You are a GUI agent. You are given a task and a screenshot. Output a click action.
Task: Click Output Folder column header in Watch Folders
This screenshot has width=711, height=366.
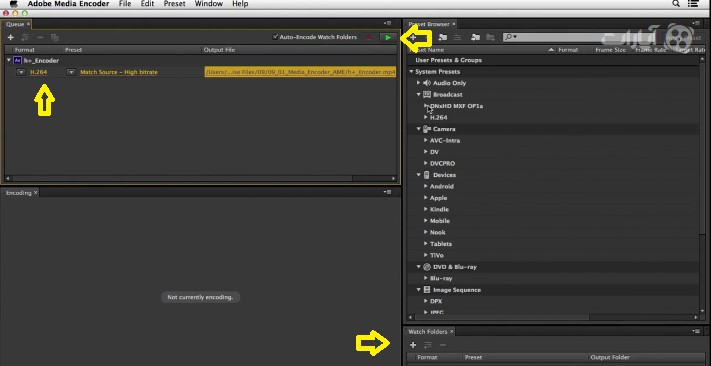[x=610, y=357]
